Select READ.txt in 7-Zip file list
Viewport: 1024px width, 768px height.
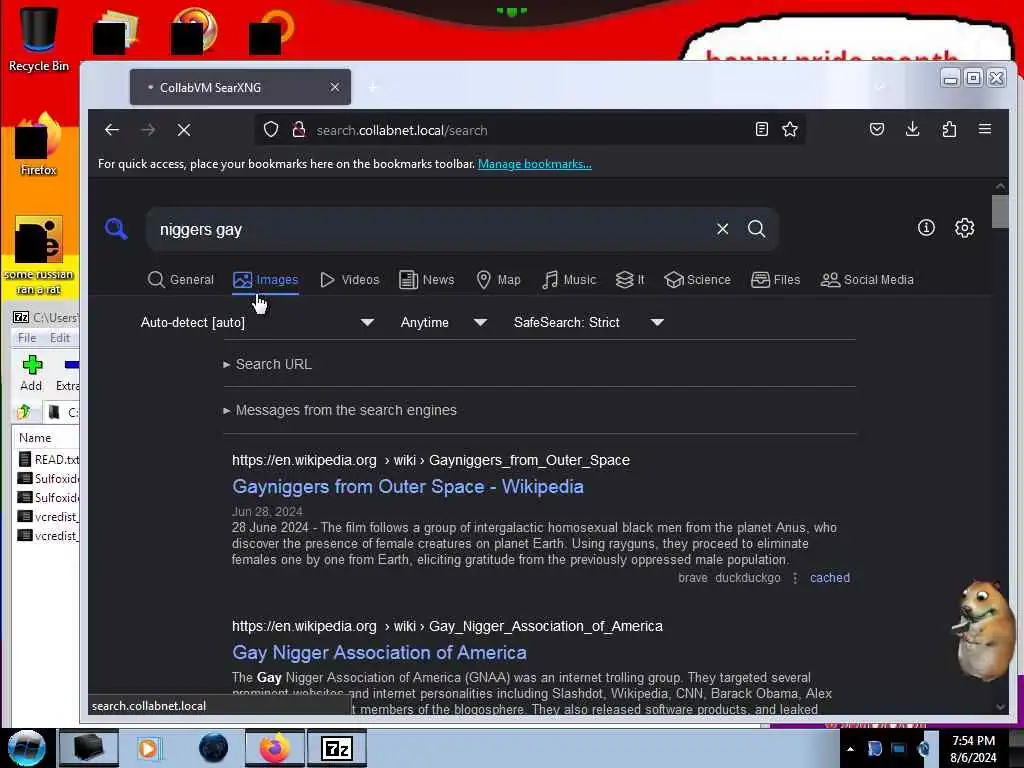48,459
